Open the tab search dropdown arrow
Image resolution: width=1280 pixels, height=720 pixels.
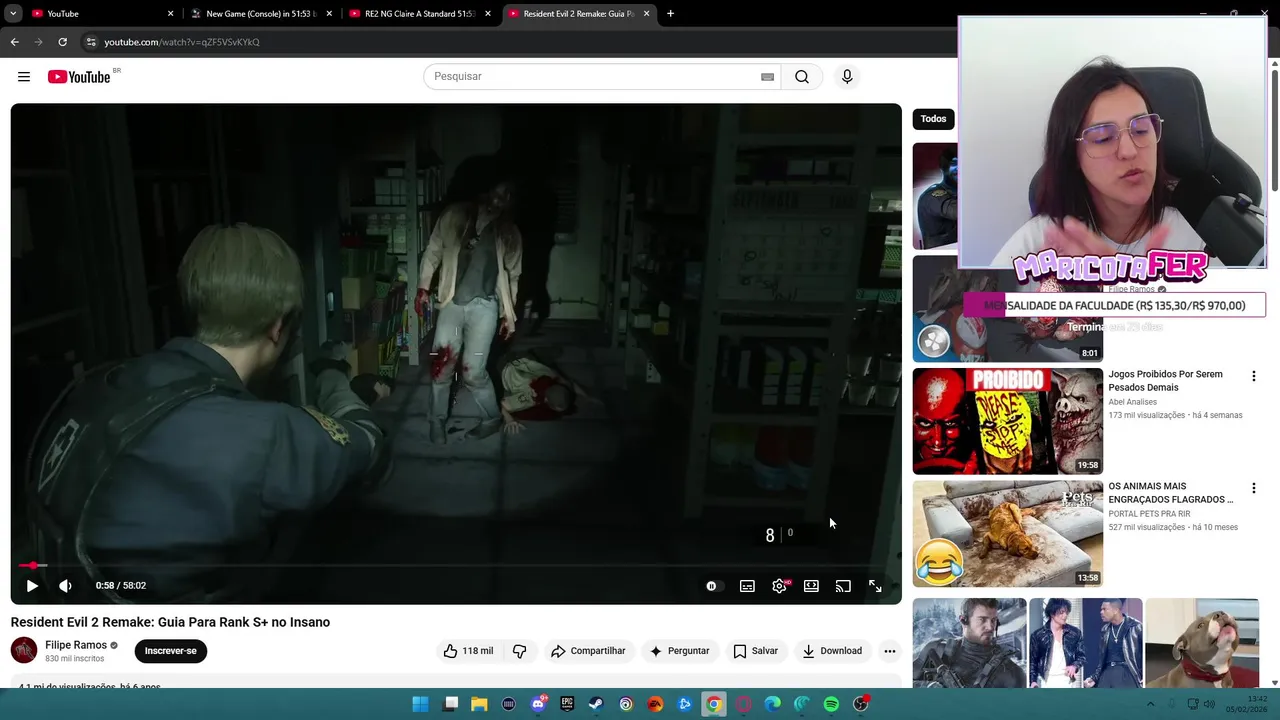13,14
